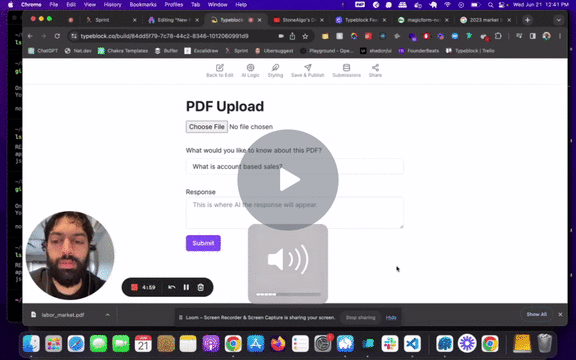Click the Choose File button
The image size is (576, 360).
[x=206, y=127]
